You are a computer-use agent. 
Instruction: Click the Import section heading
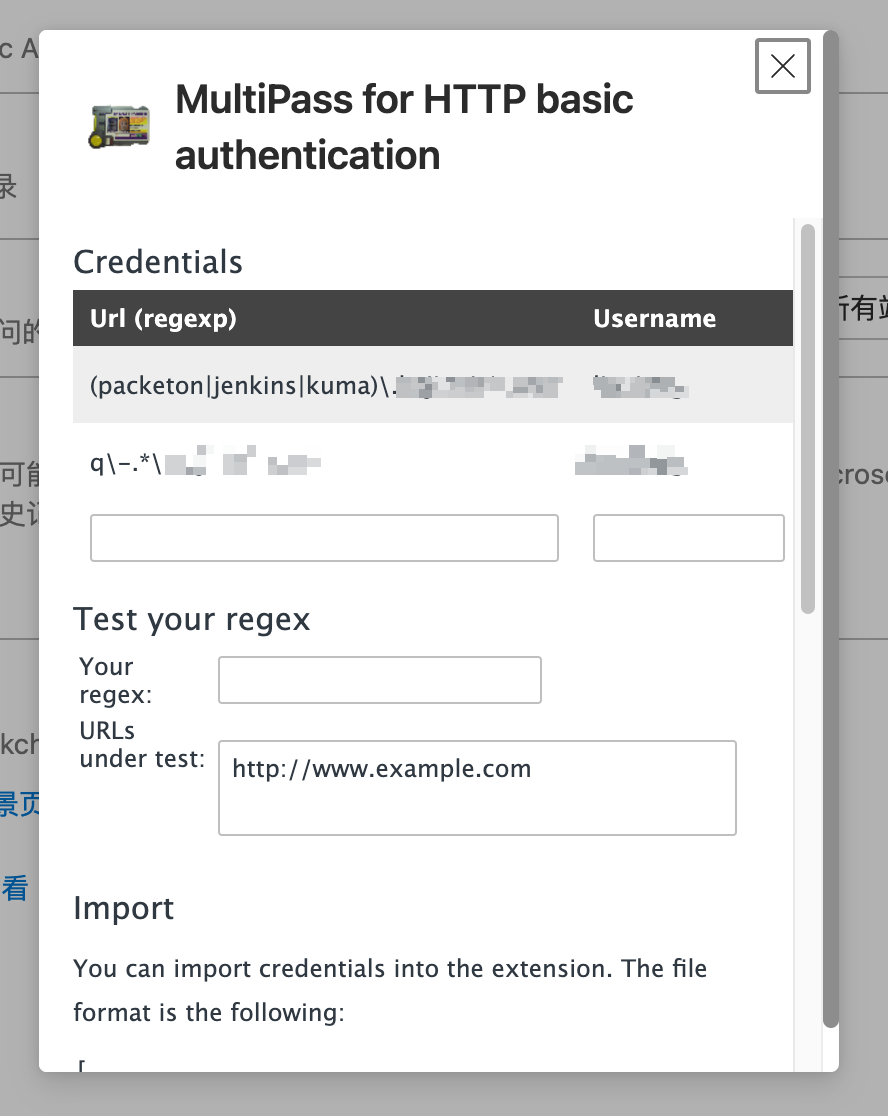(124, 908)
